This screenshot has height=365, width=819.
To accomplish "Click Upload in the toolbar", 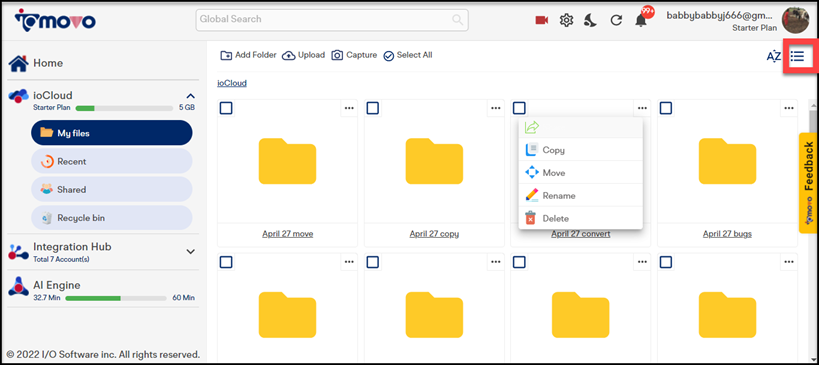I will pos(303,55).
